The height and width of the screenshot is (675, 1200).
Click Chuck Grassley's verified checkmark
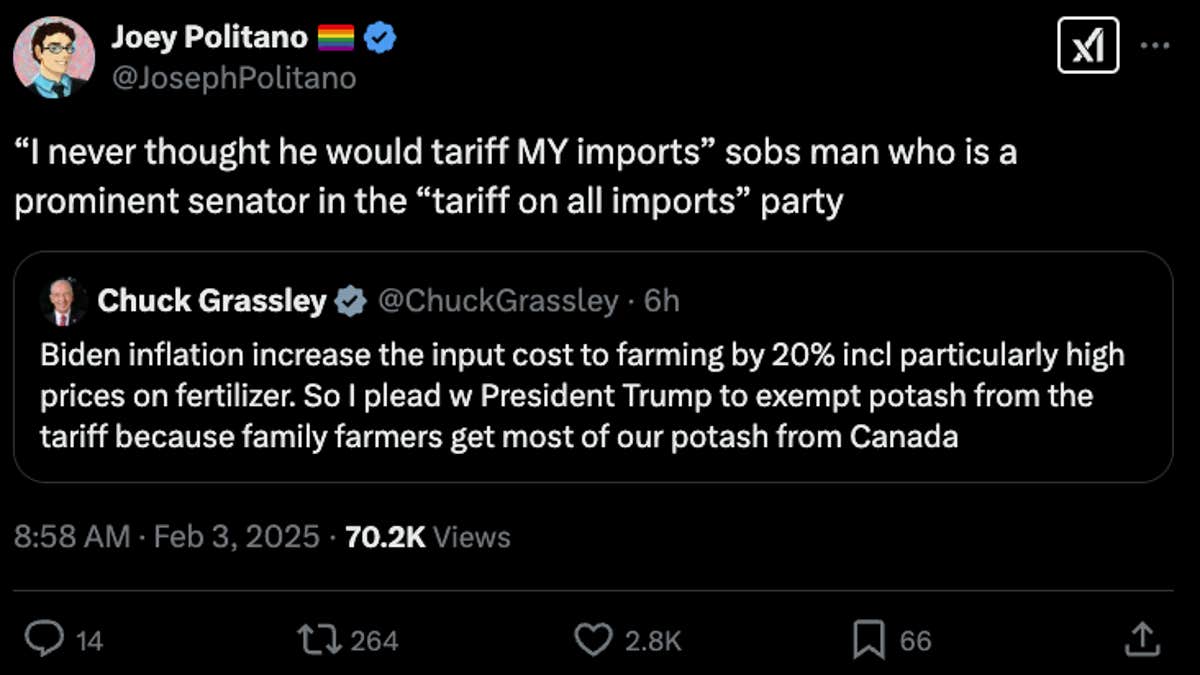point(350,300)
